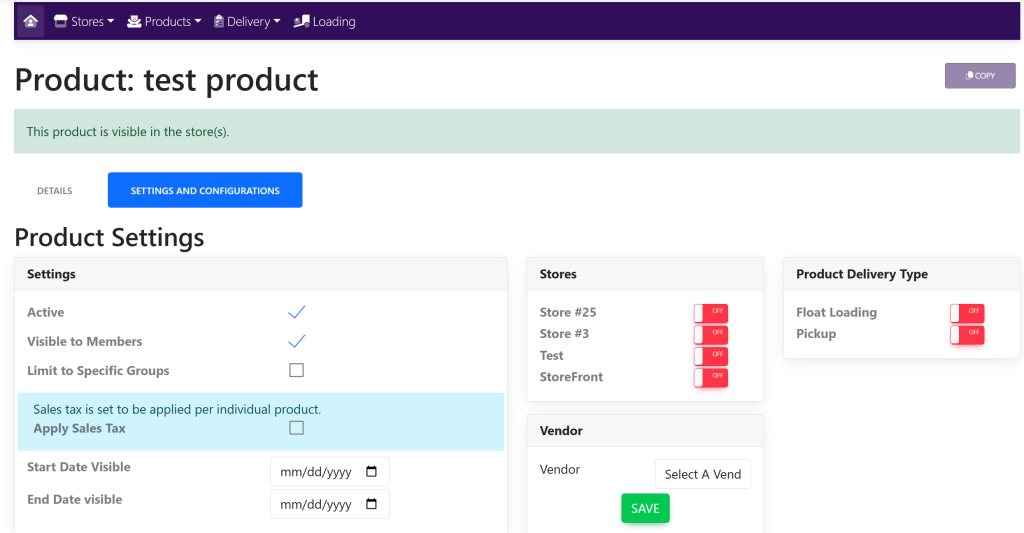The height and width of the screenshot is (533, 1024).
Task: Turn on the Store #3 toggle
Action: click(x=710, y=334)
